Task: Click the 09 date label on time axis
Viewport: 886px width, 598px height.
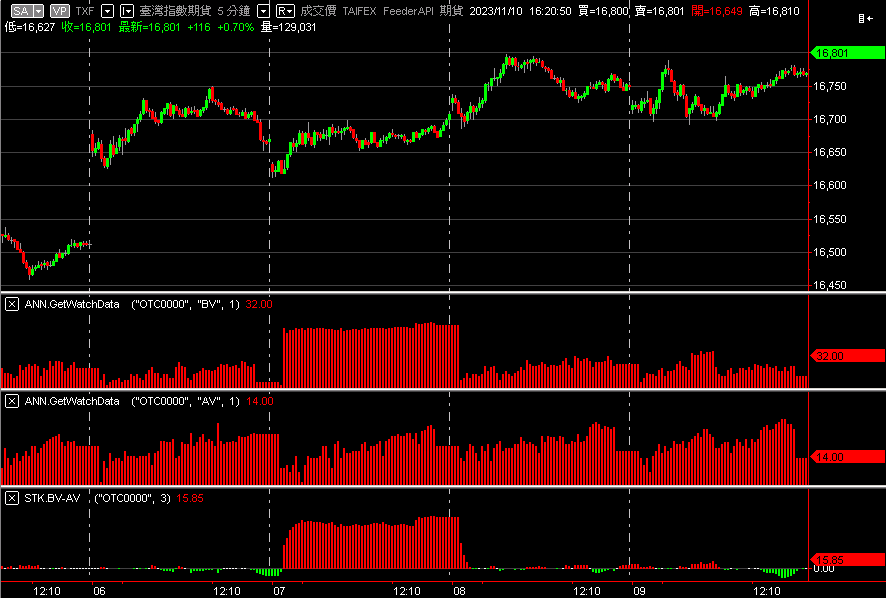Action: (639, 591)
